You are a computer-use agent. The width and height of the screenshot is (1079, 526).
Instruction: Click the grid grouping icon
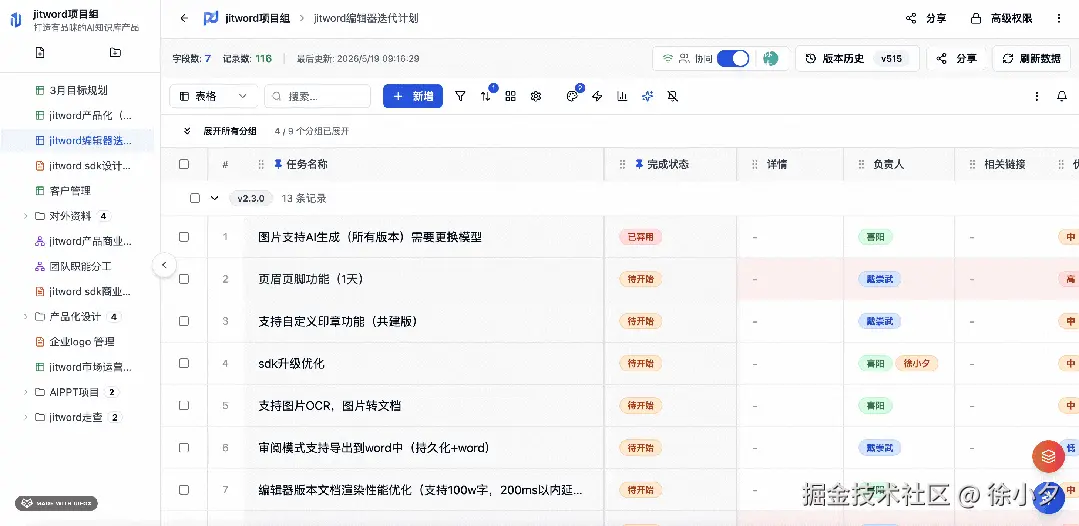coord(511,96)
